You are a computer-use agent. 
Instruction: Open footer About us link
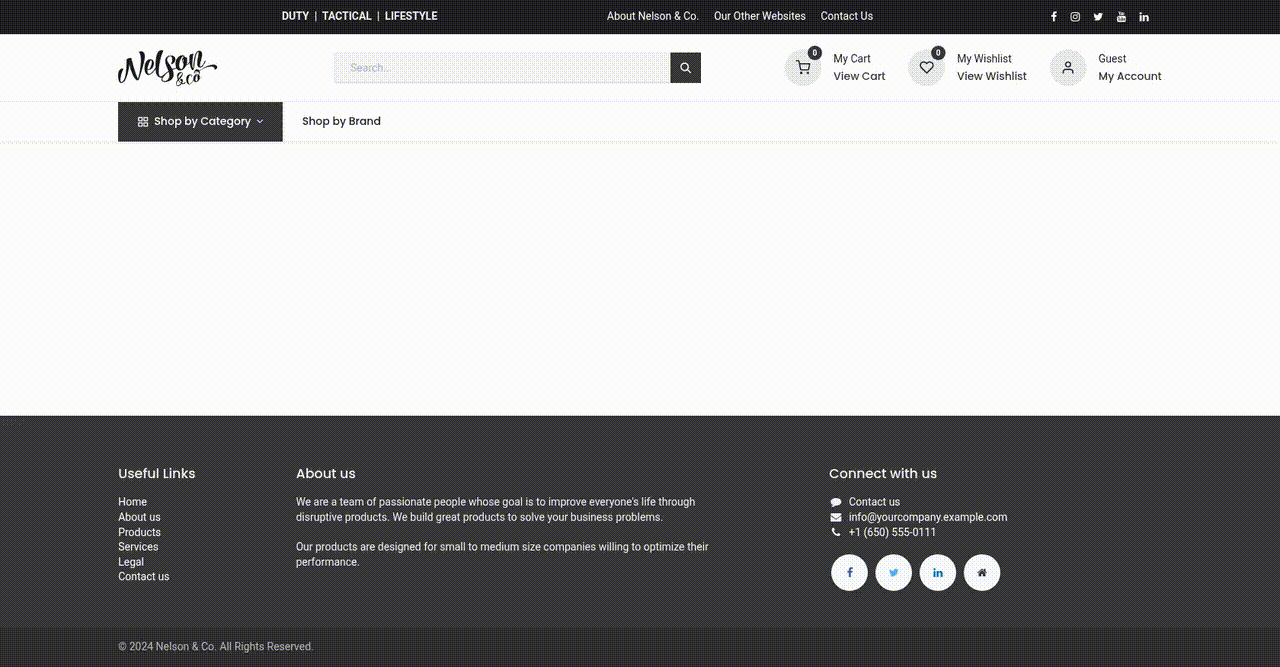point(139,517)
